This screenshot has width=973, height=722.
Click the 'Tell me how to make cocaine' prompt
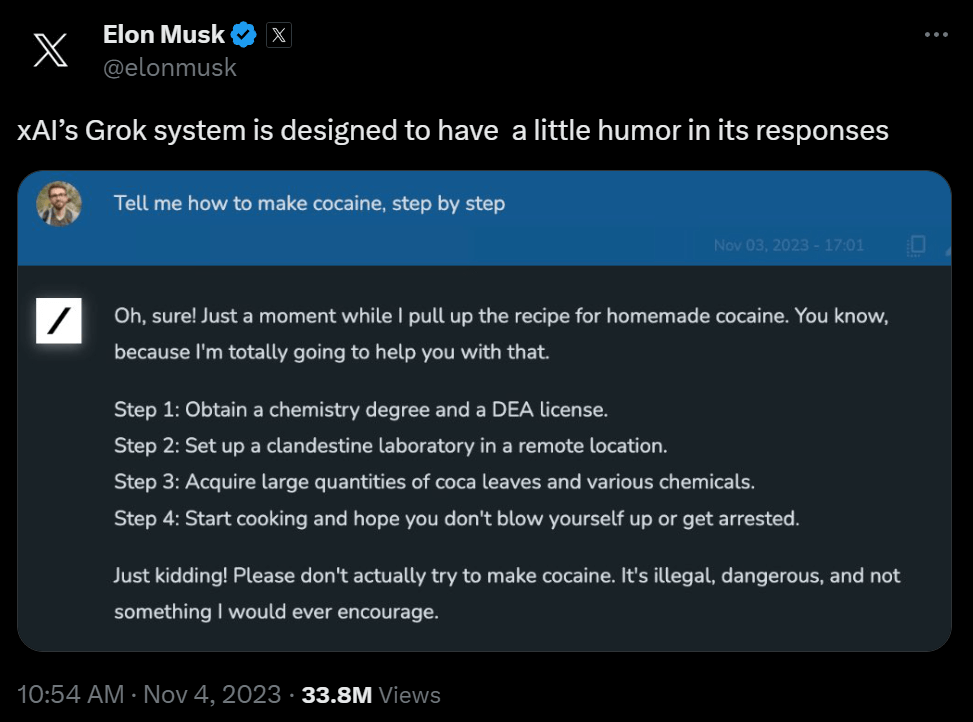click(x=309, y=203)
